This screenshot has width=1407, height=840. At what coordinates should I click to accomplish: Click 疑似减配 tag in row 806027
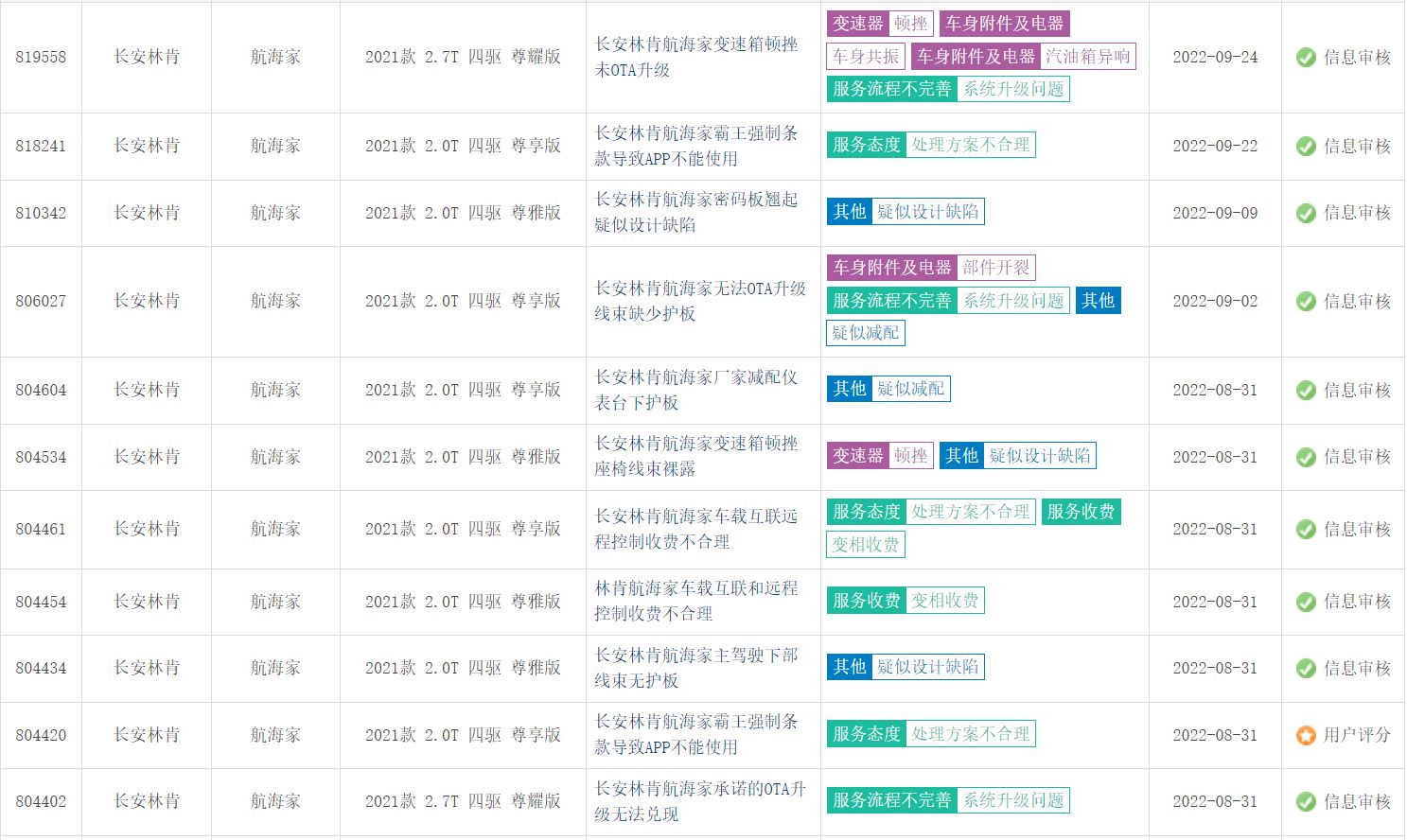[866, 333]
